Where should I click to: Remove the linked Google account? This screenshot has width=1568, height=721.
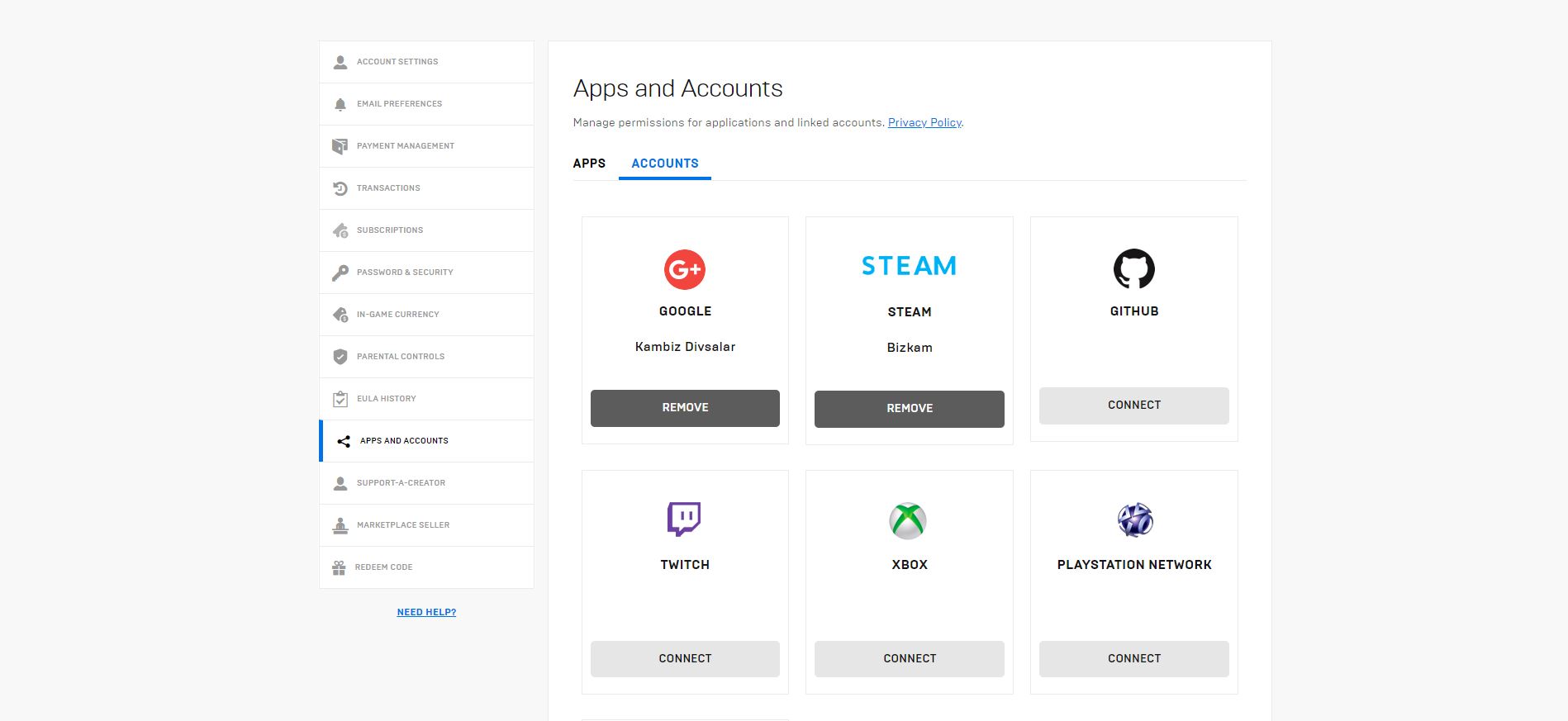click(x=685, y=408)
